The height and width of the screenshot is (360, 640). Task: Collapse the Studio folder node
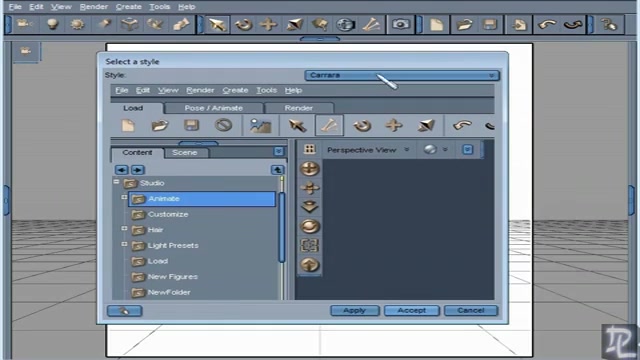(116, 182)
